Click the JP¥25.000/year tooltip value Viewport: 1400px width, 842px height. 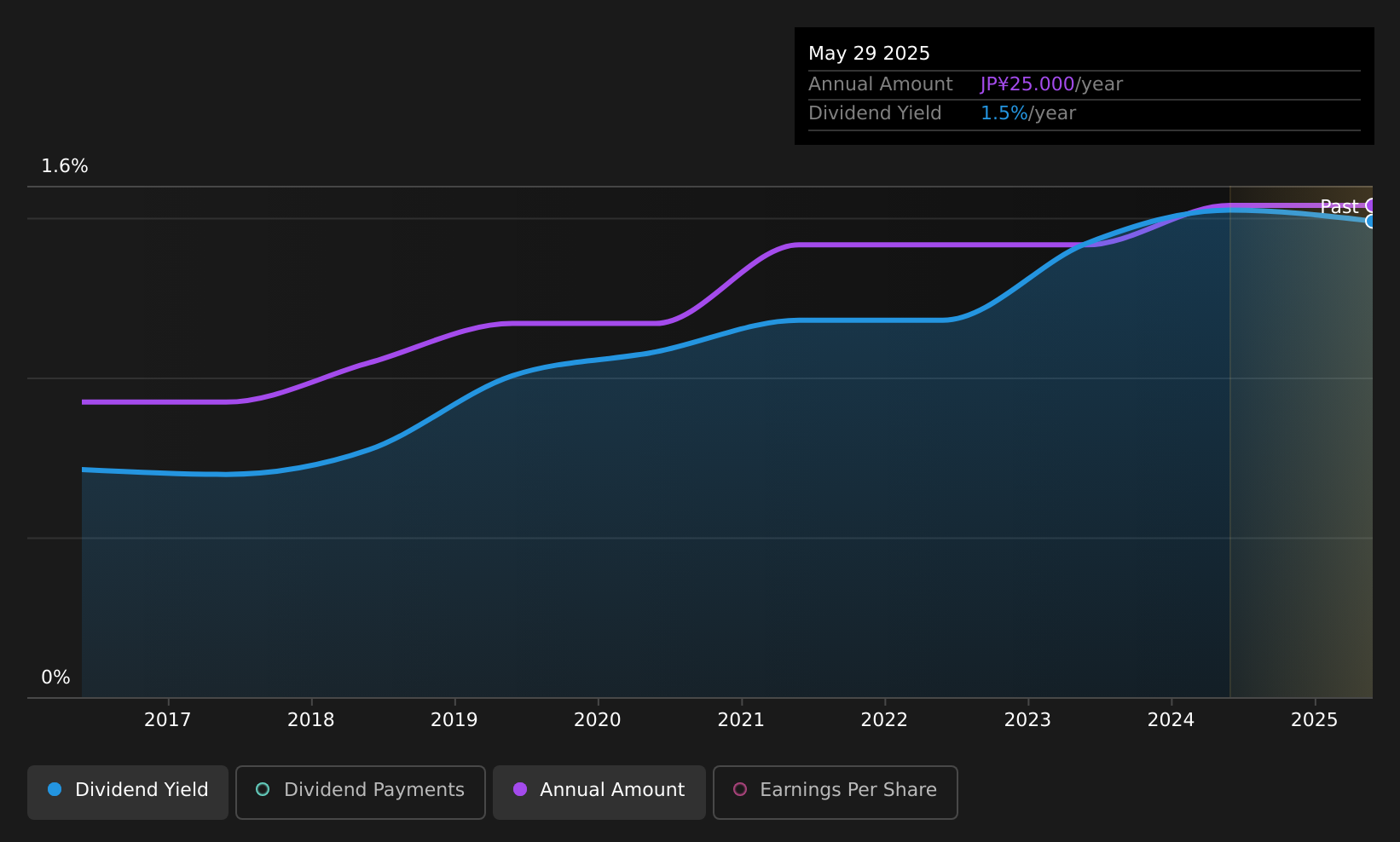coord(1051,84)
